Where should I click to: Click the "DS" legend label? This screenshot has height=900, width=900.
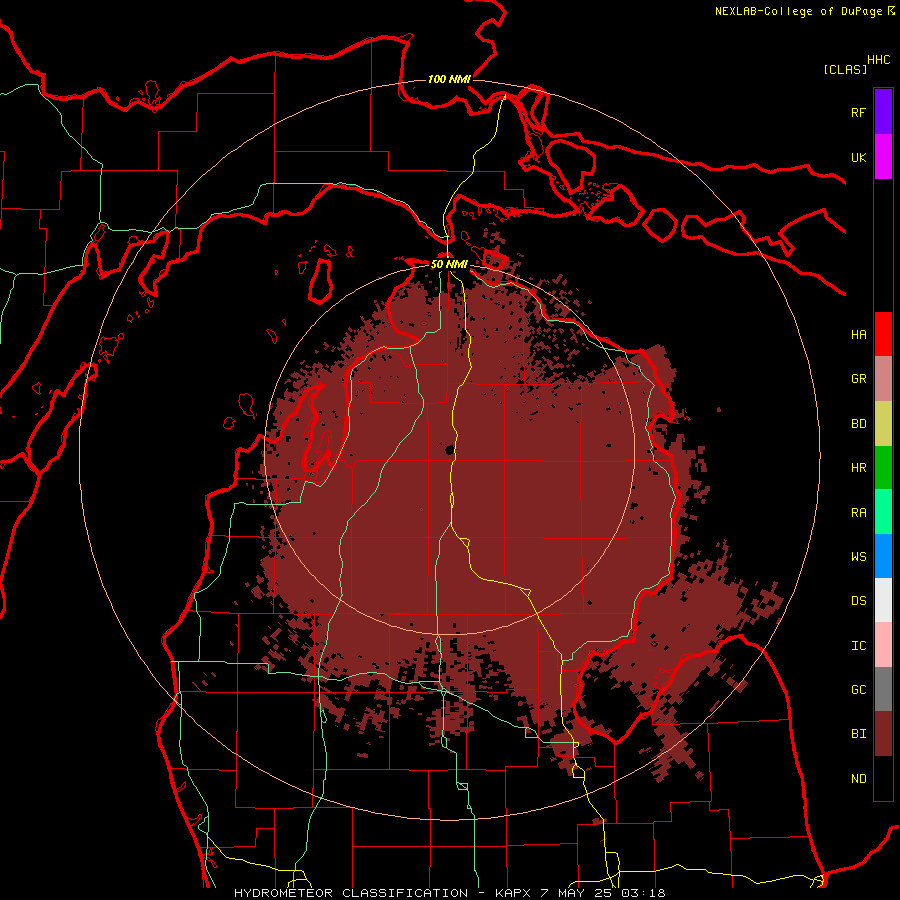point(858,601)
